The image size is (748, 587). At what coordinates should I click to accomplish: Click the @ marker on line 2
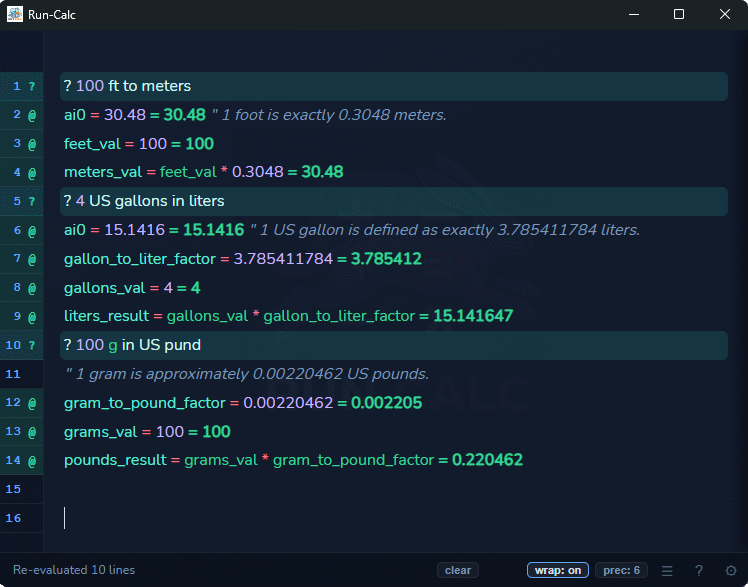[32, 115]
